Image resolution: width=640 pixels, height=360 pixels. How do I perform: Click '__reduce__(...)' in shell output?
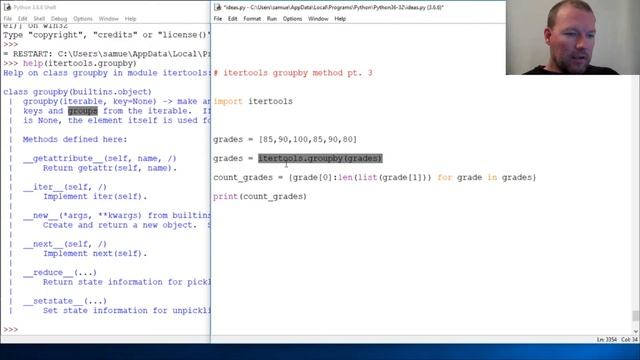pos(60,273)
